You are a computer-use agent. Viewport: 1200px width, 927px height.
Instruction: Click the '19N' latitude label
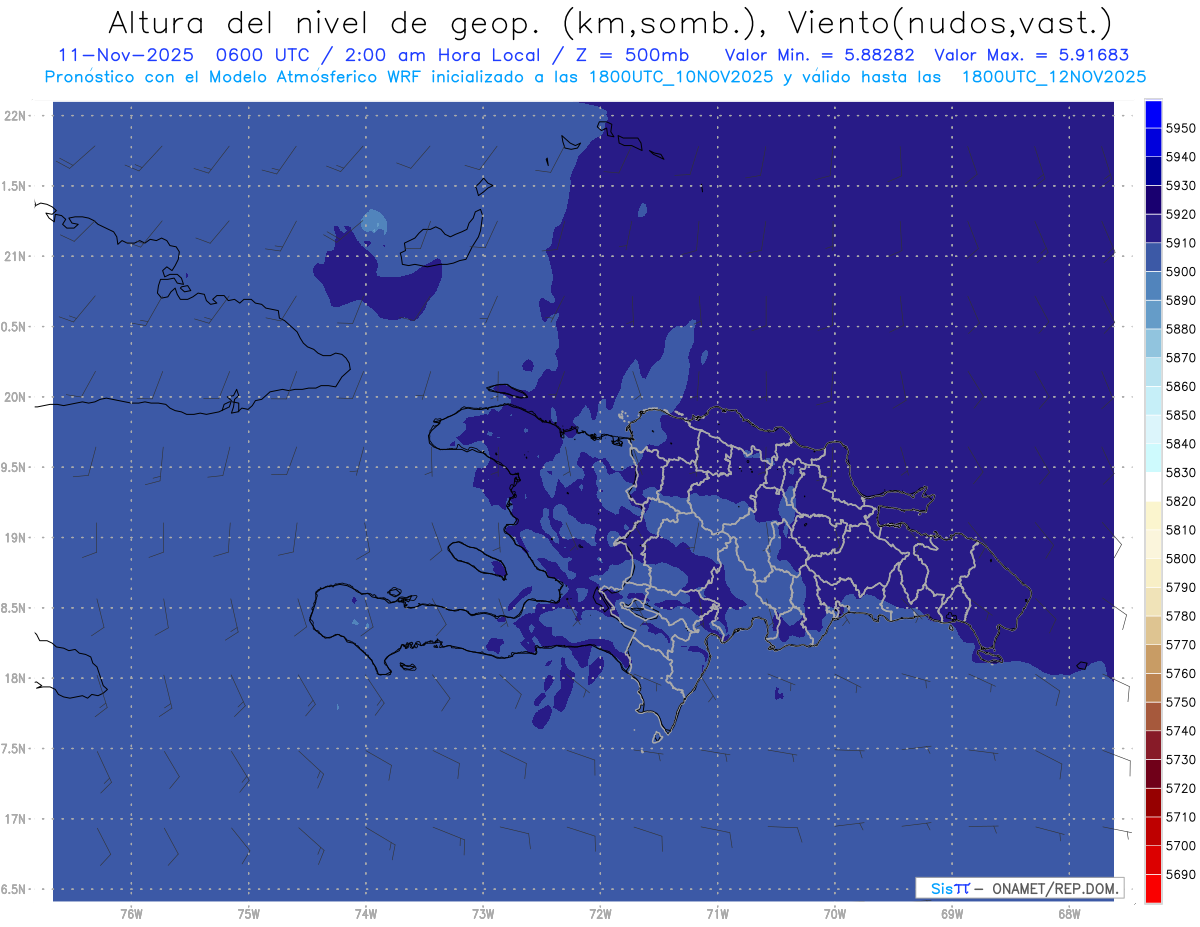click(15, 537)
